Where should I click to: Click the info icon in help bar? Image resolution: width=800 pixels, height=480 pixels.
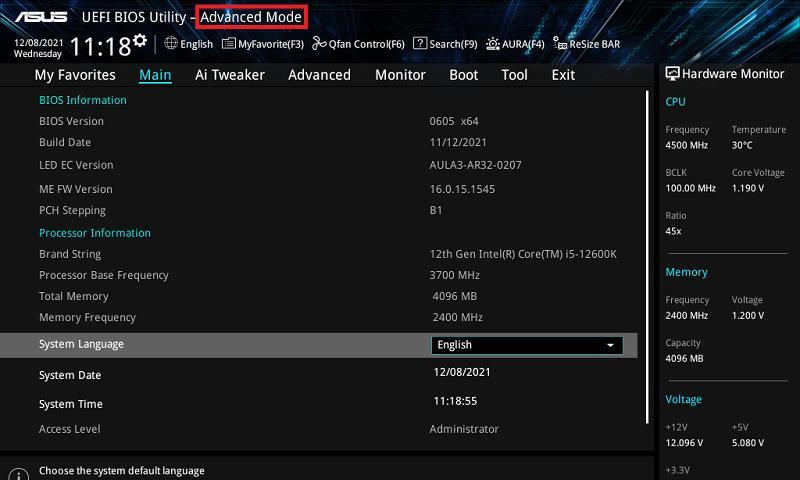point(19,474)
